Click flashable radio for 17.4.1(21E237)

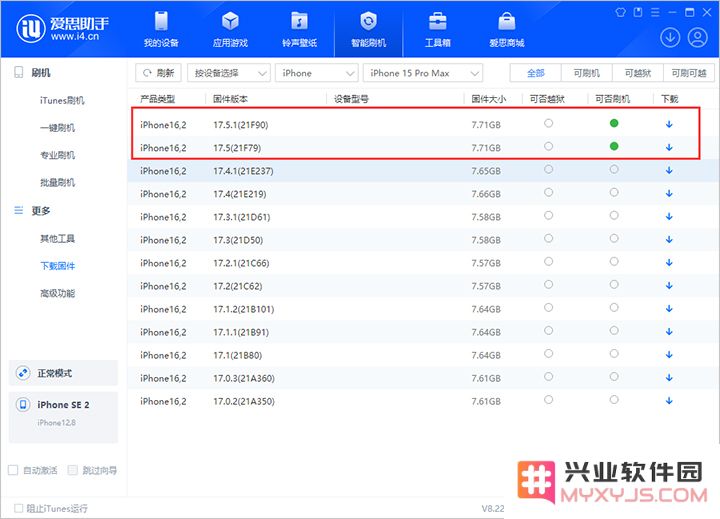coord(614,169)
